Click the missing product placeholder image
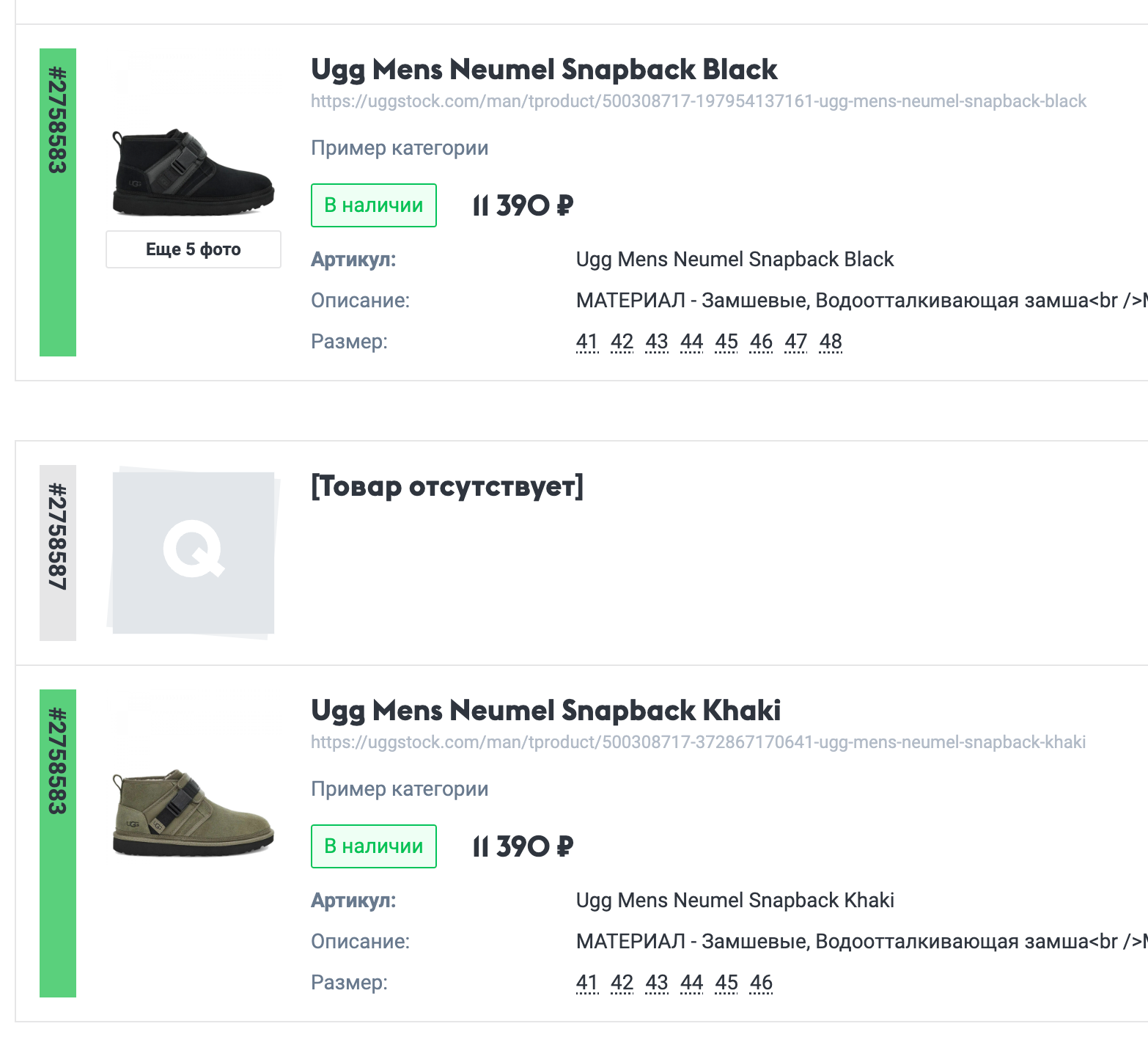The width and height of the screenshot is (1148, 1040). pos(193,552)
